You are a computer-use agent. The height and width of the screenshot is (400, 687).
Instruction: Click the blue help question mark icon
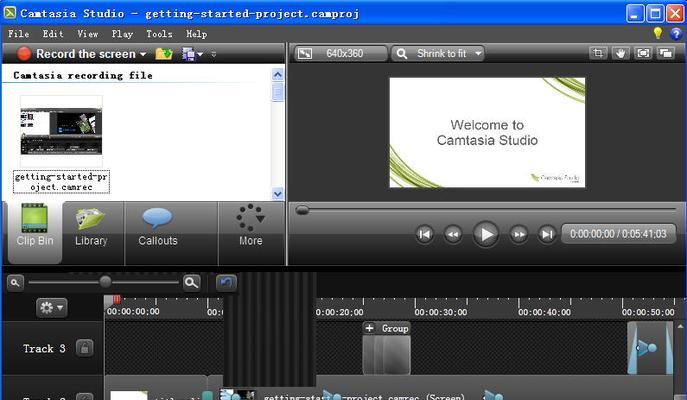click(676, 33)
